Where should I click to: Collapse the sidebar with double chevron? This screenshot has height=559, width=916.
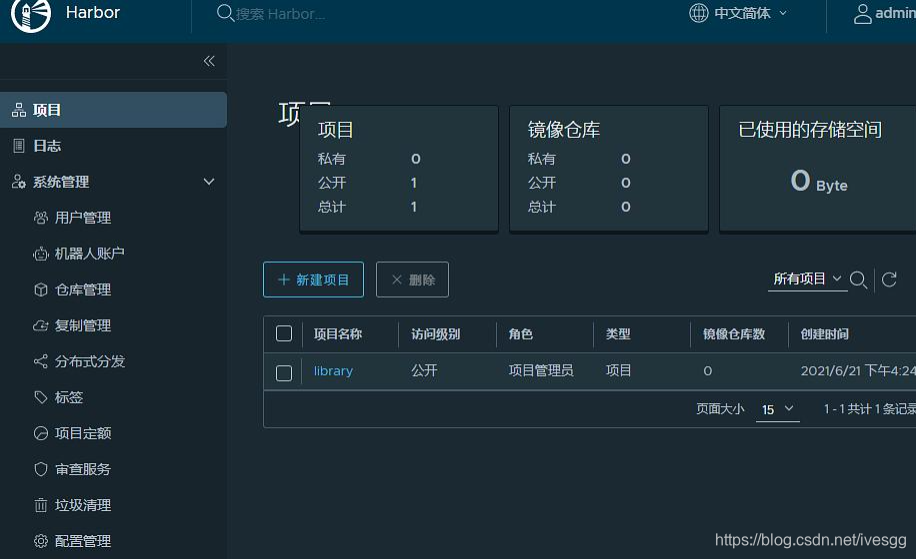(209, 61)
